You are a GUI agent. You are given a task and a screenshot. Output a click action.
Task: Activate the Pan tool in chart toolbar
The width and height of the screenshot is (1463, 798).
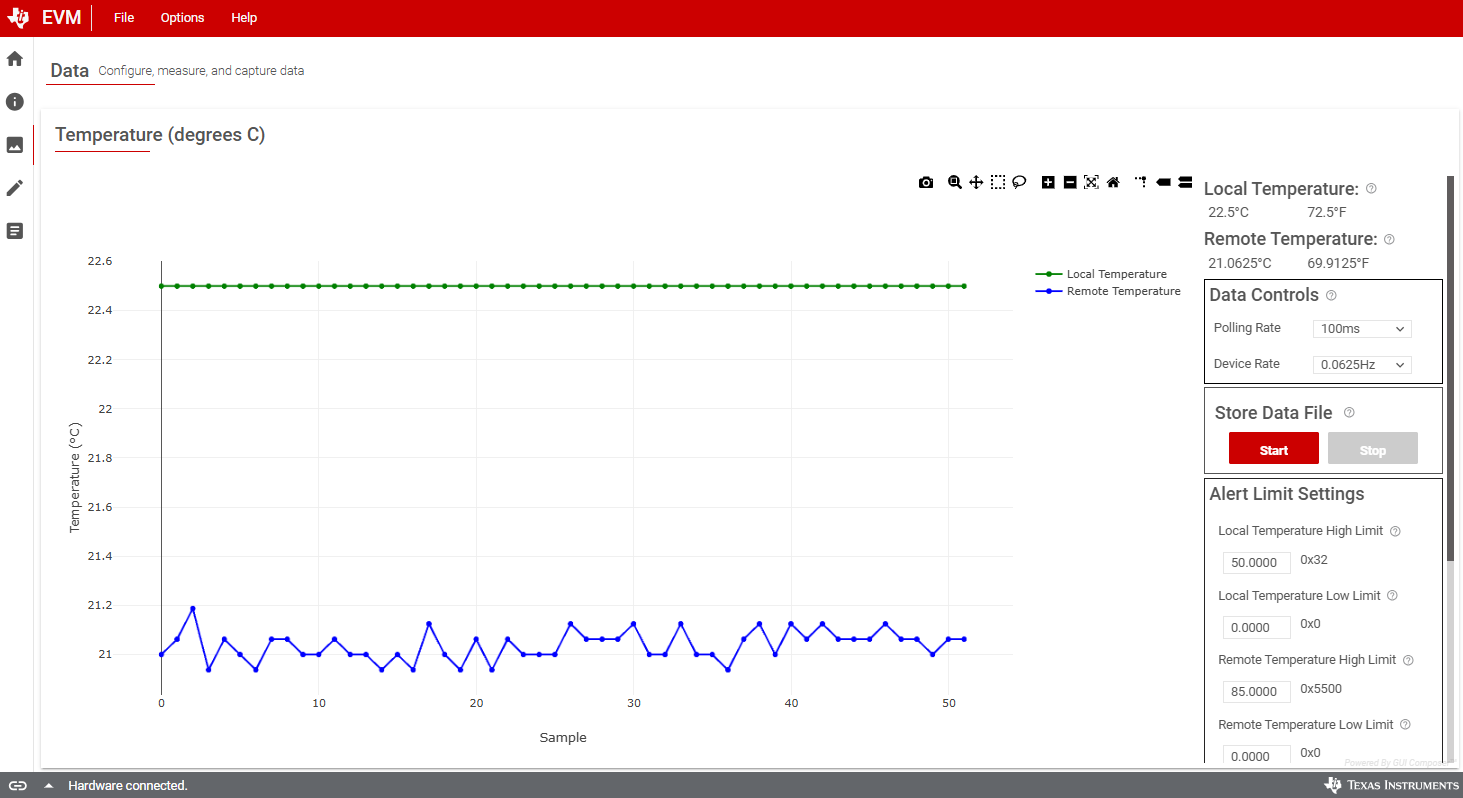(x=976, y=182)
